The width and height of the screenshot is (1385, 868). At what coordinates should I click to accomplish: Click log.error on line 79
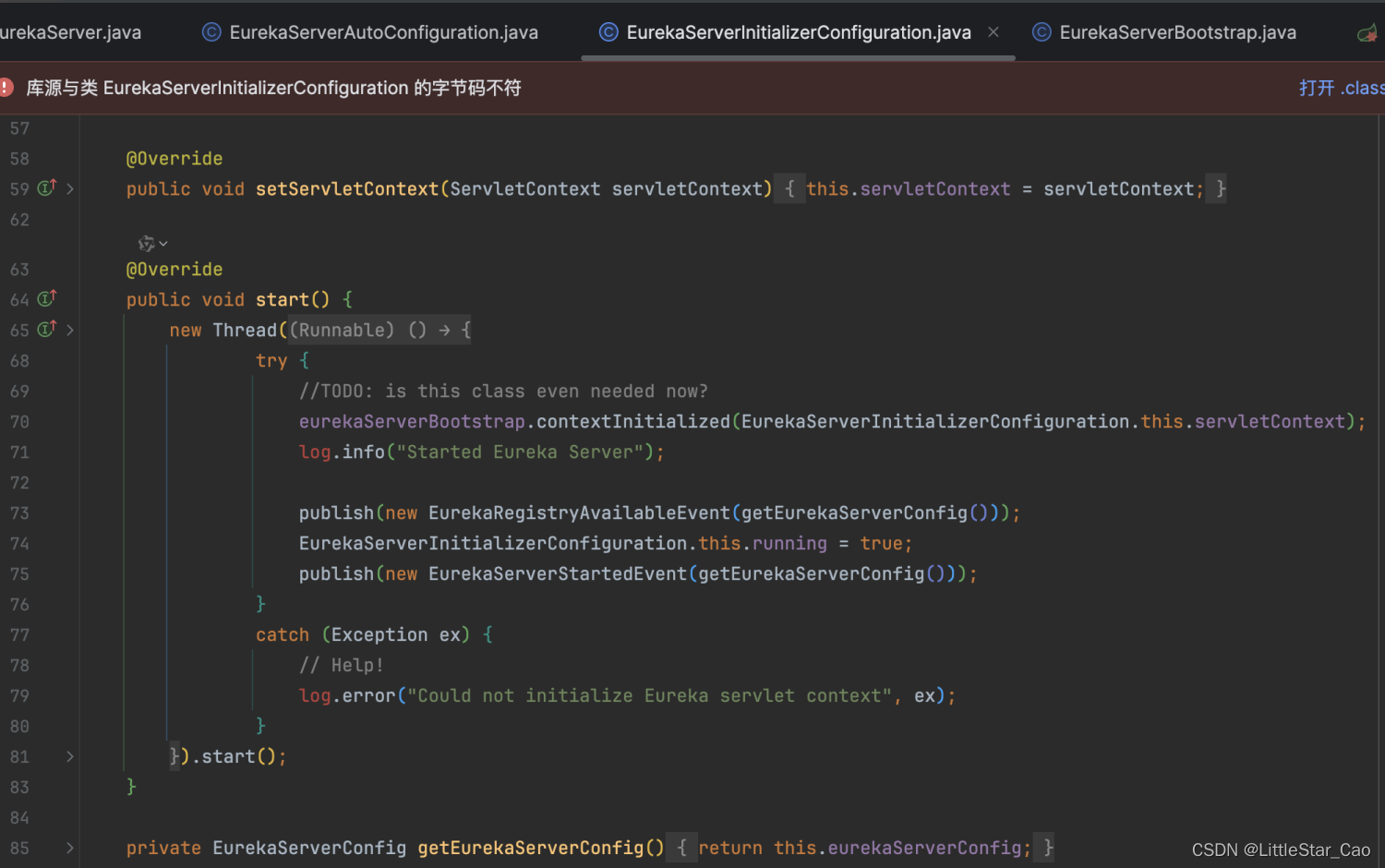tap(347, 696)
